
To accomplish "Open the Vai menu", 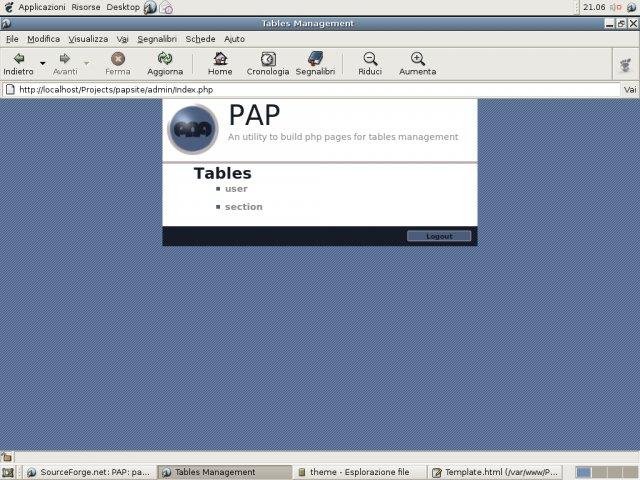I will coord(122,39).
